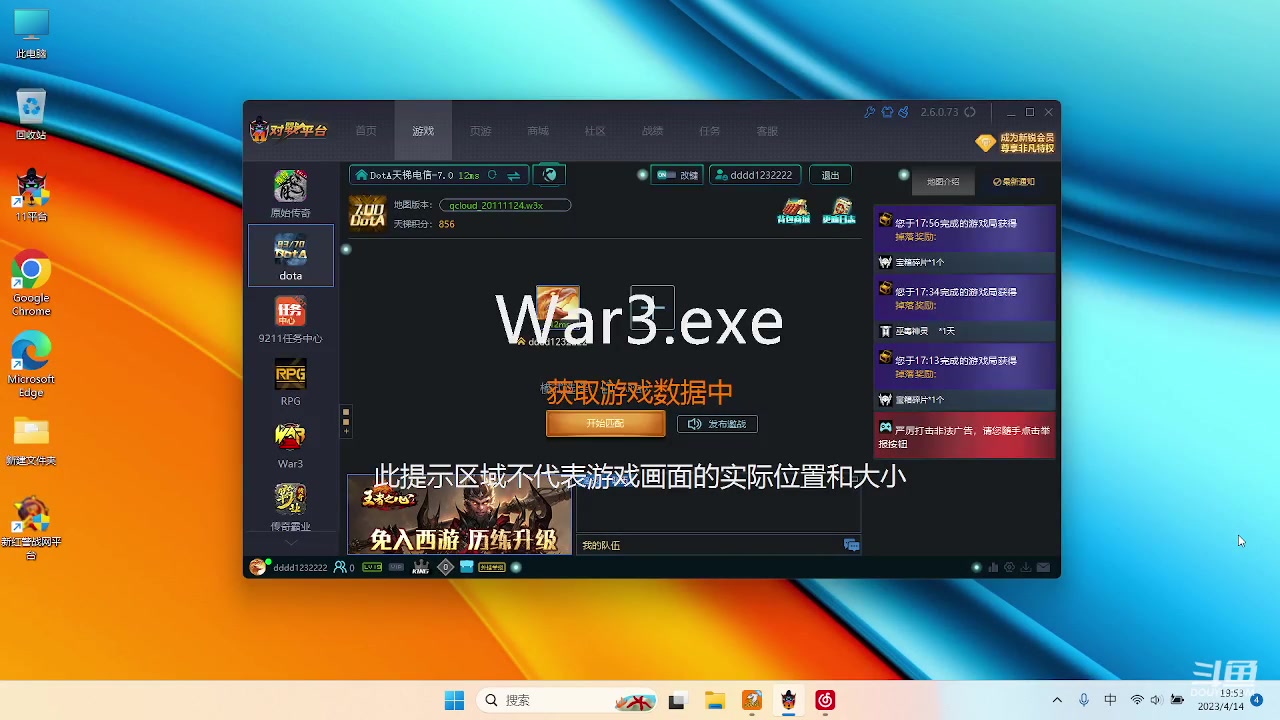
Task: Expand sidebar game list with down chevron
Action: coord(291,542)
